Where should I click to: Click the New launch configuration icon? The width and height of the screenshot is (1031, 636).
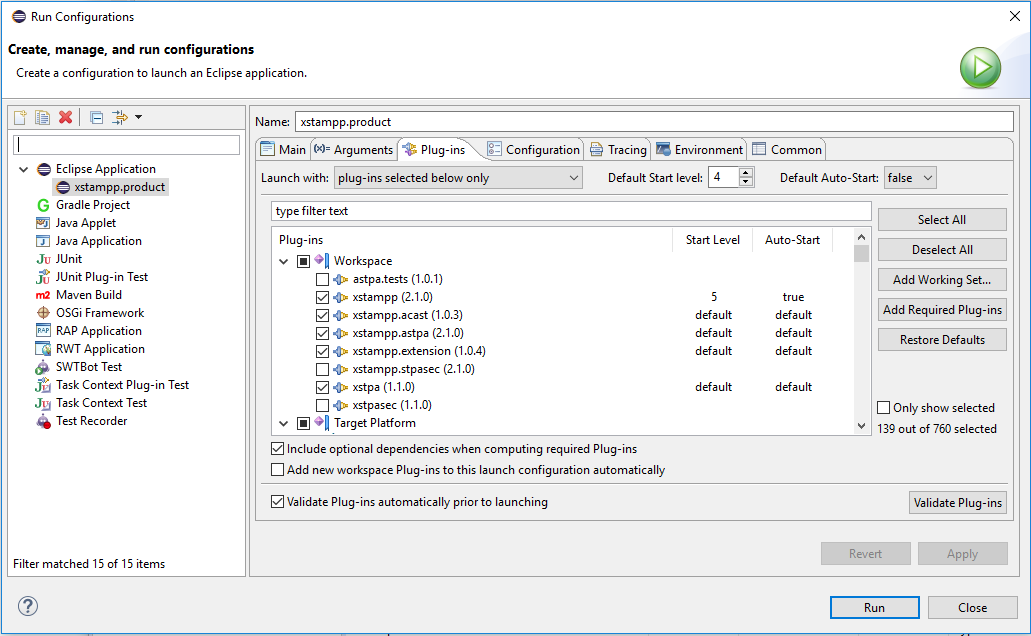click(20, 117)
